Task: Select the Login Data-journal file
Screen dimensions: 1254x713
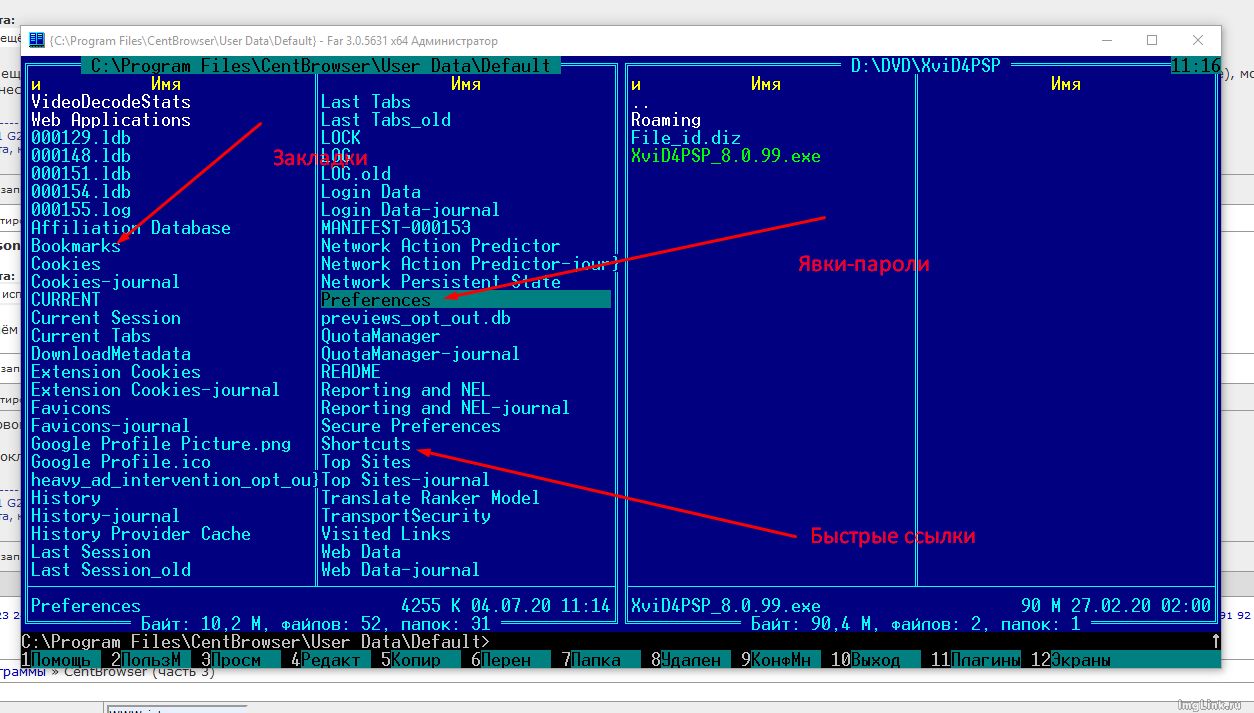Action: coord(411,210)
